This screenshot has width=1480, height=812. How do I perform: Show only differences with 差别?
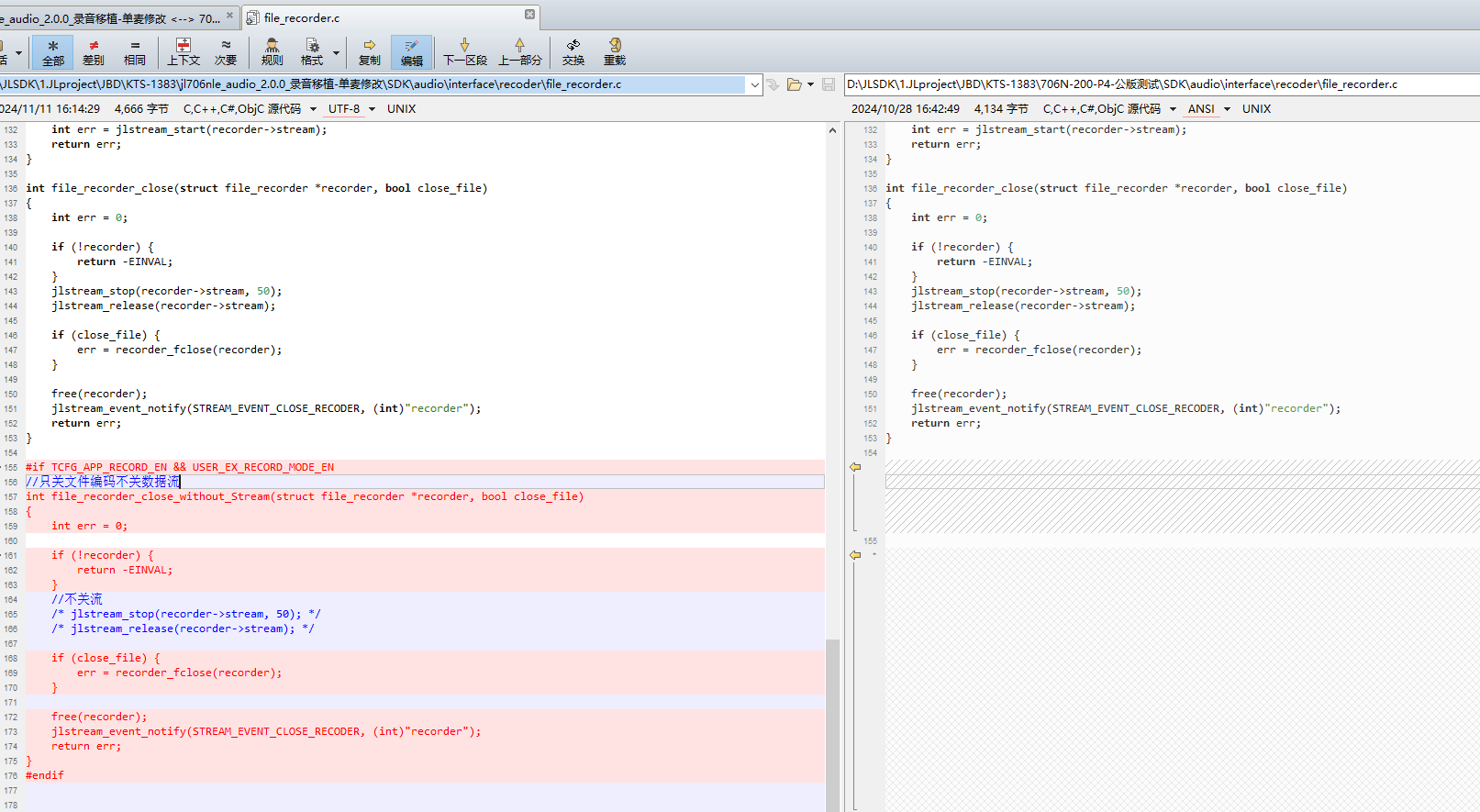[94, 52]
